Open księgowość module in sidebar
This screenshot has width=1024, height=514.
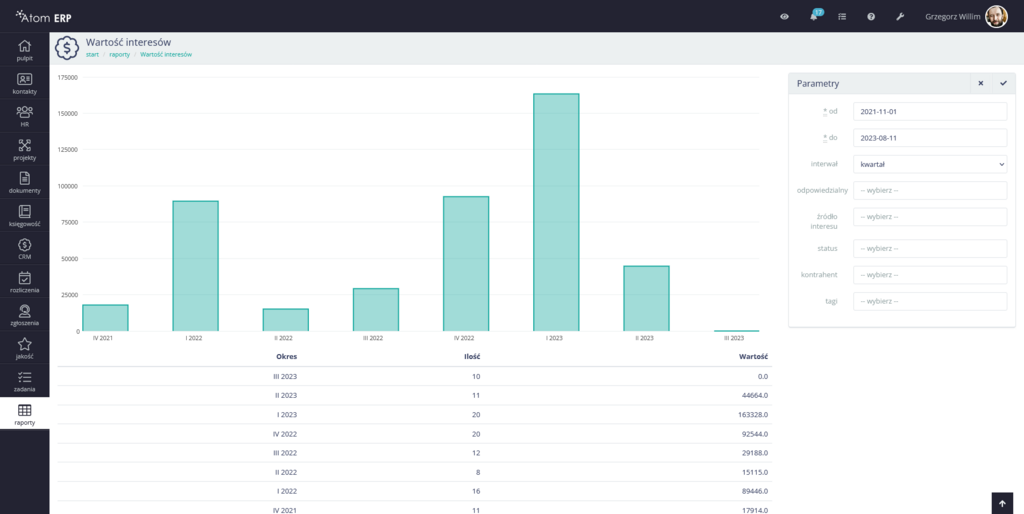click(x=24, y=216)
